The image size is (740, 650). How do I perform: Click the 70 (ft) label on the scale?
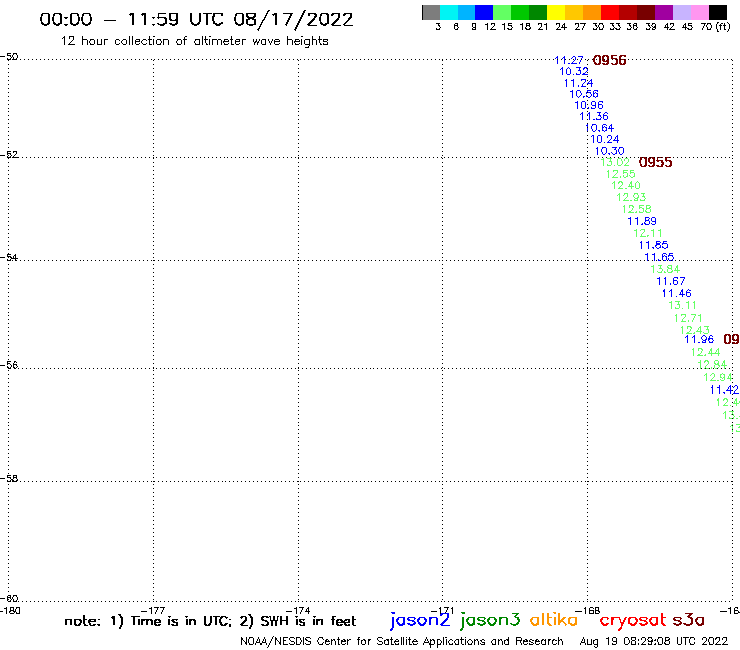[715, 27]
